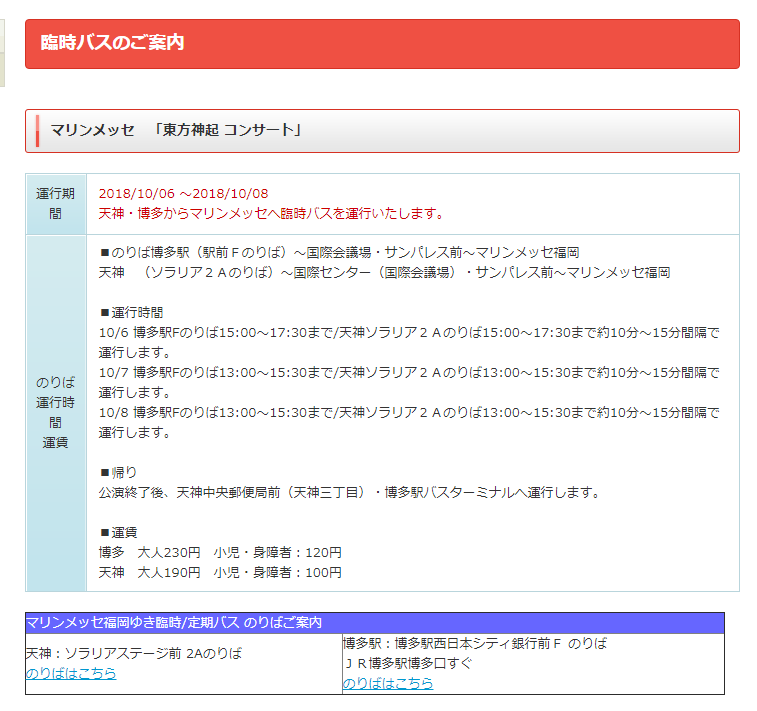The height and width of the screenshot is (711, 757).
Task: Click the red text 天神・博多からマリンメッセへ臨時バスを運行いたします
Action: pyautogui.click(x=271, y=213)
